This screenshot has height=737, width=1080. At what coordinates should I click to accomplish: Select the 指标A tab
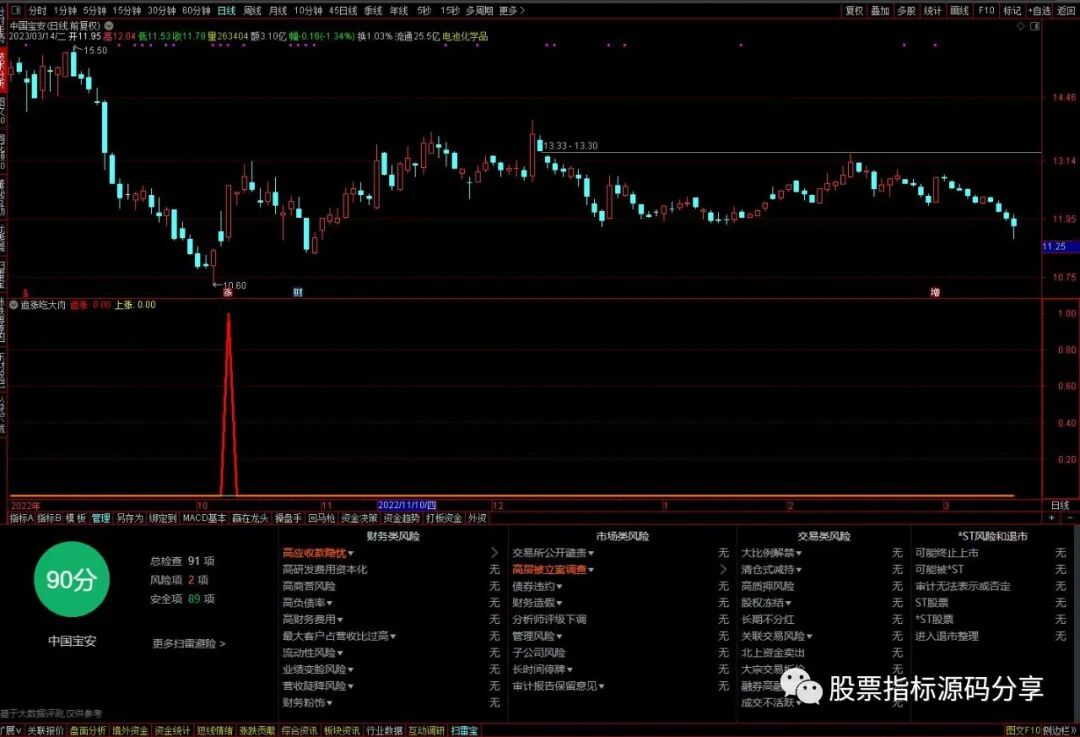coord(21,518)
